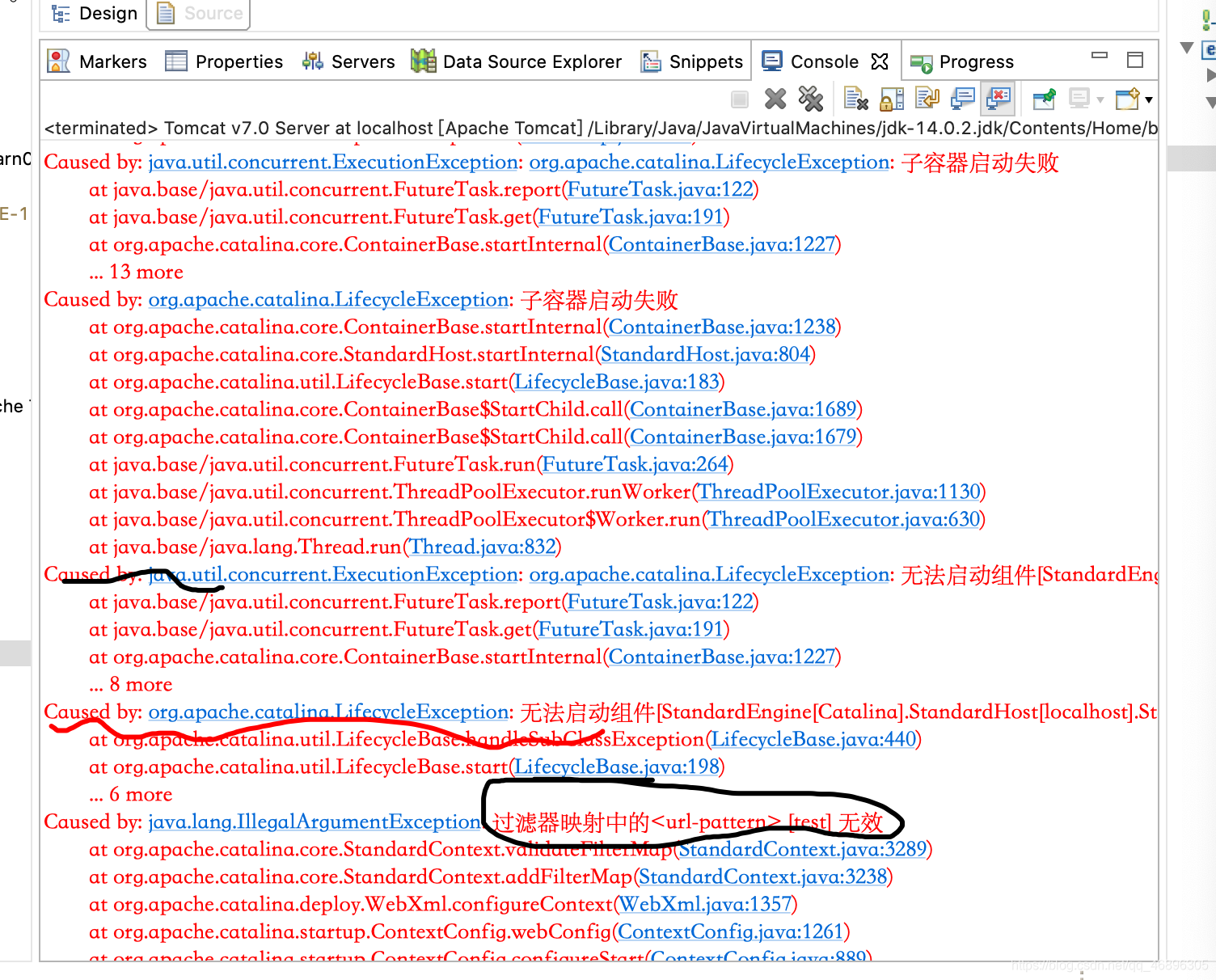Click the LifecycleBase.java:183 link
The image size is (1216, 980).
[617, 382]
